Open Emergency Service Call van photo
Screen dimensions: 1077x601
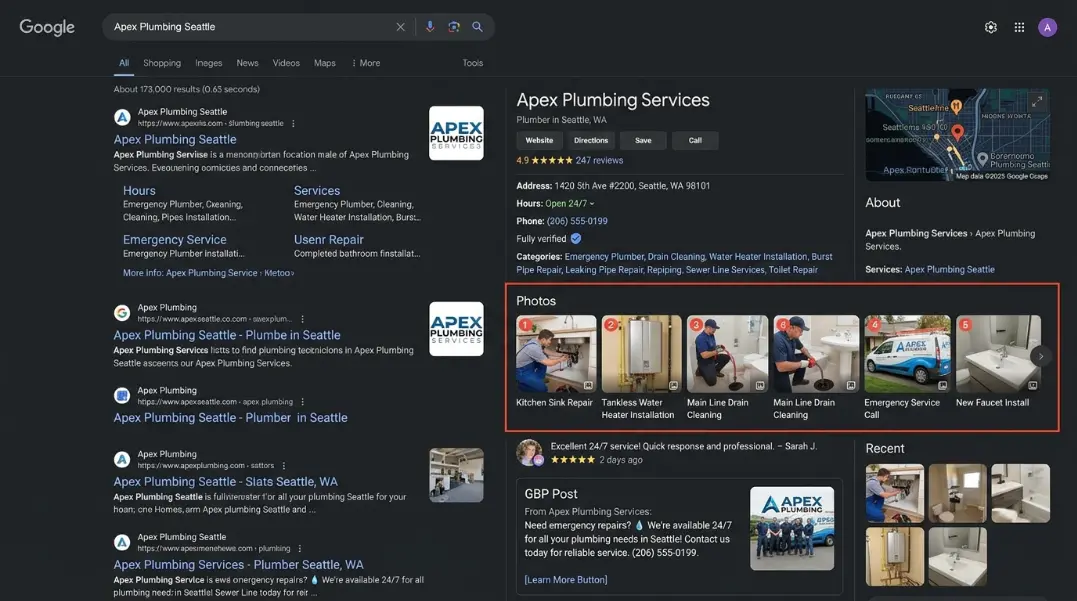907,354
